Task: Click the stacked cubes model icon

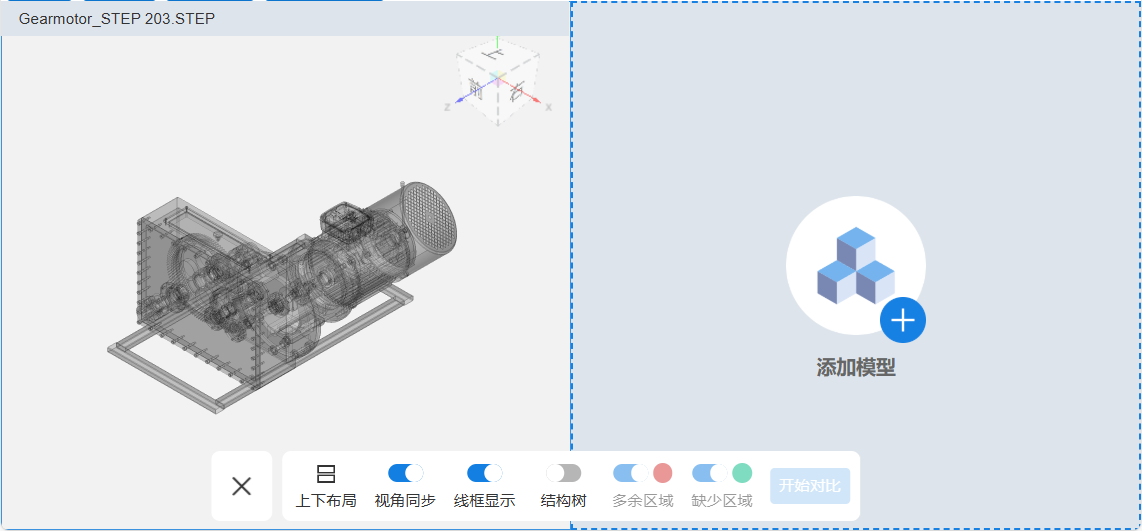Action: [x=853, y=264]
